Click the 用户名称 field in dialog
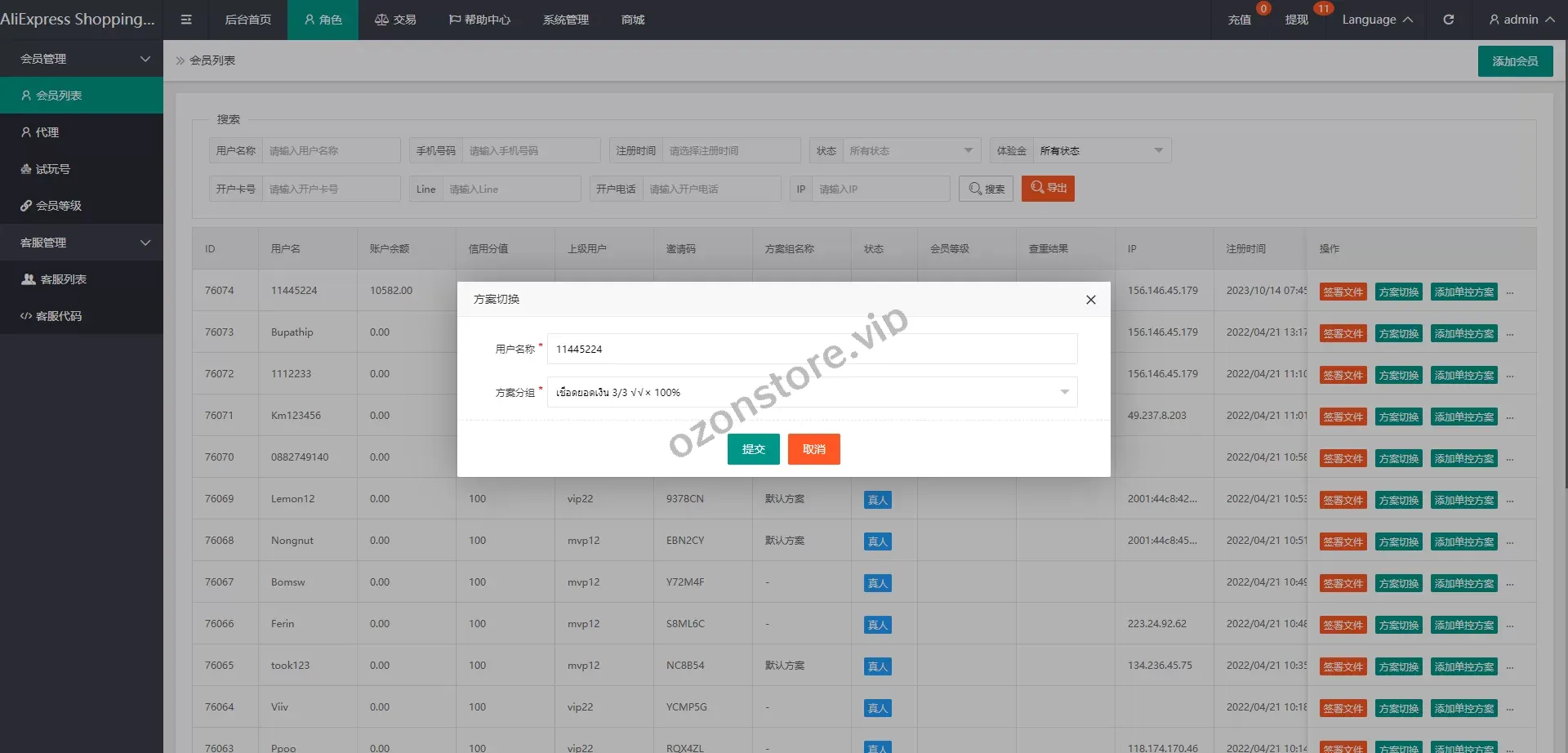Viewport: 1568px width, 753px height. click(x=811, y=349)
